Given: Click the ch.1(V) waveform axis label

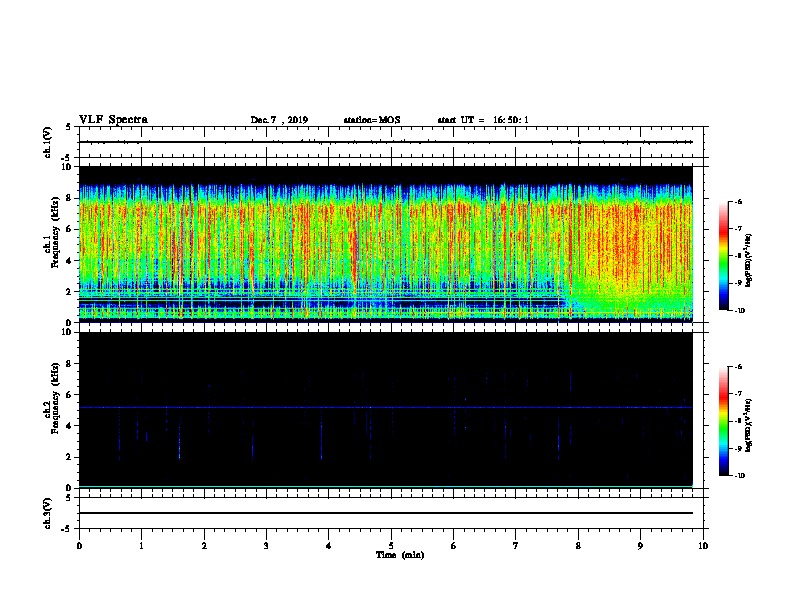Looking at the screenshot, I should click(47, 142).
